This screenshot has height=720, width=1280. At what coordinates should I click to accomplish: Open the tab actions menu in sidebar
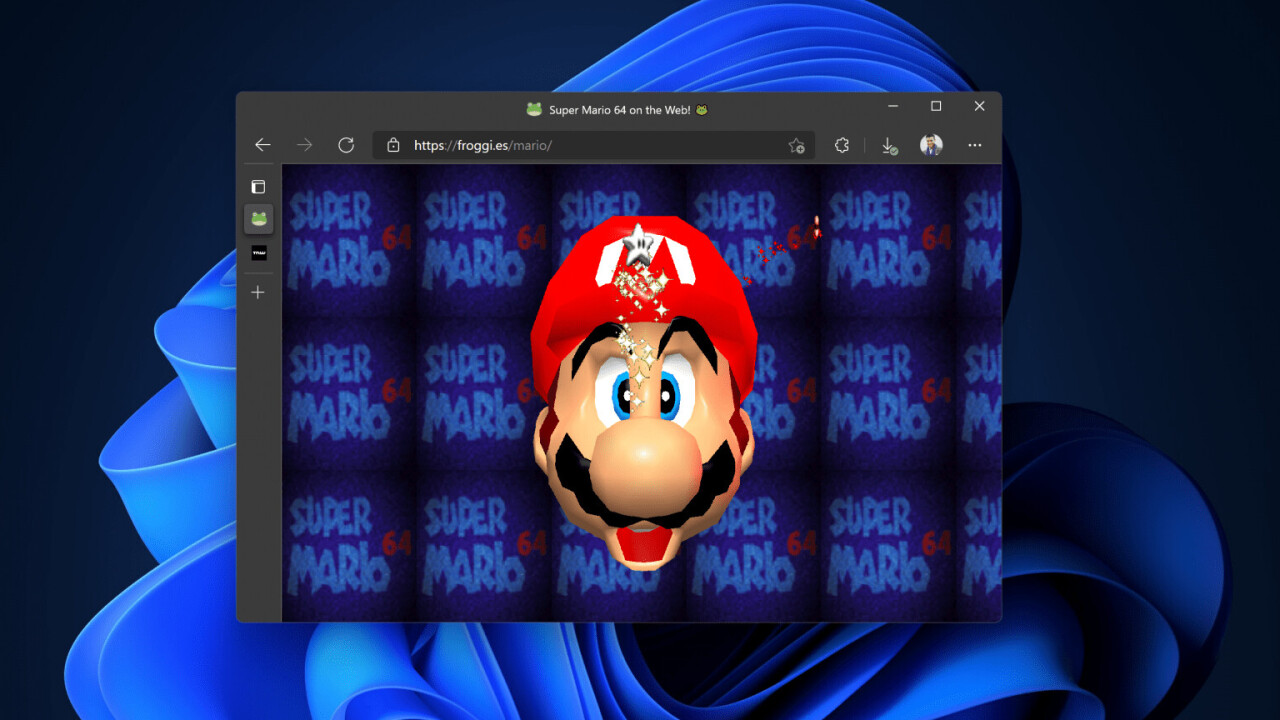click(x=258, y=186)
